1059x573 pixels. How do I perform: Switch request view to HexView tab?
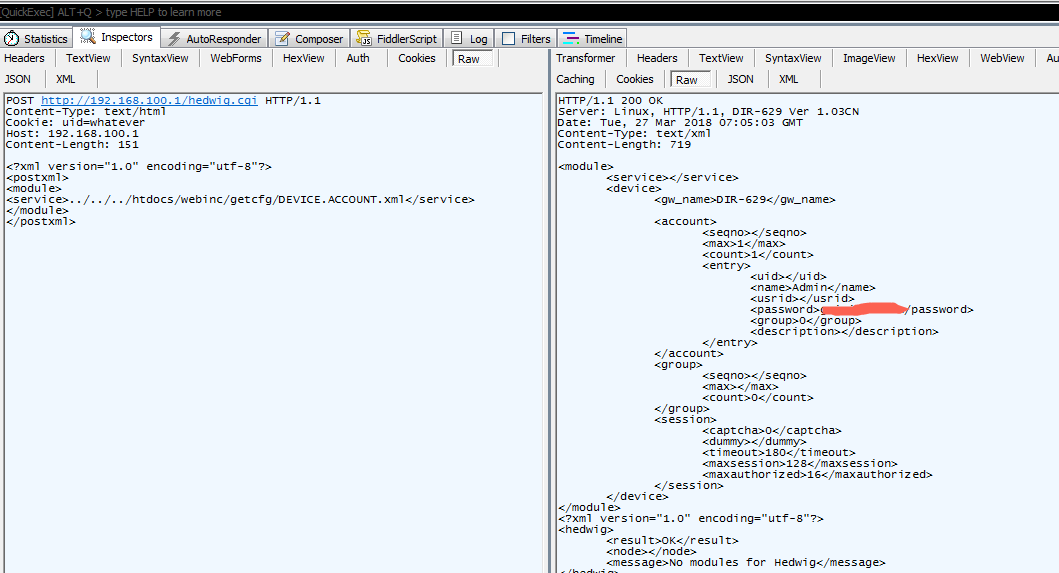[303, 58]
